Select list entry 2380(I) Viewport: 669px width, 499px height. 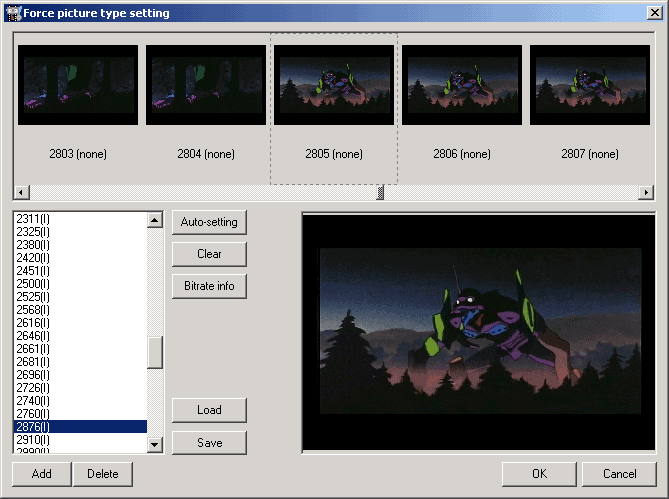pyautogui.click(x=80, y=245)
